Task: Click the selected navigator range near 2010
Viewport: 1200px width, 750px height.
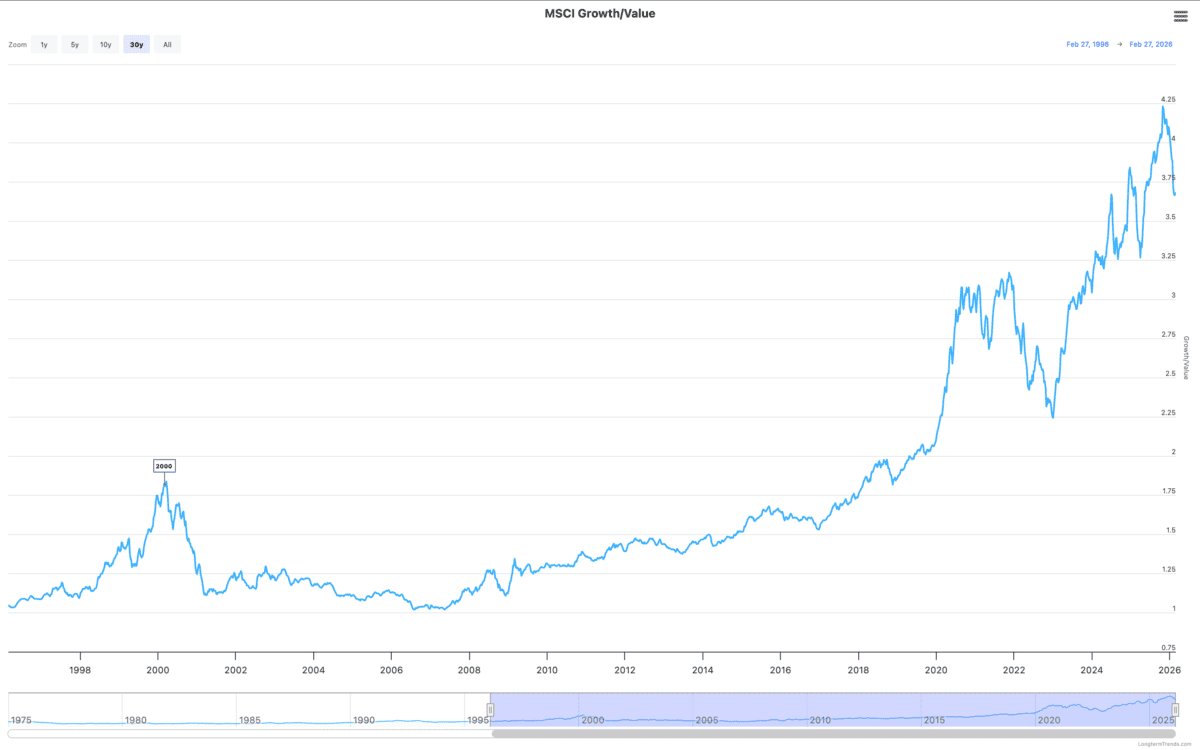Action: (x=820, y=710)
